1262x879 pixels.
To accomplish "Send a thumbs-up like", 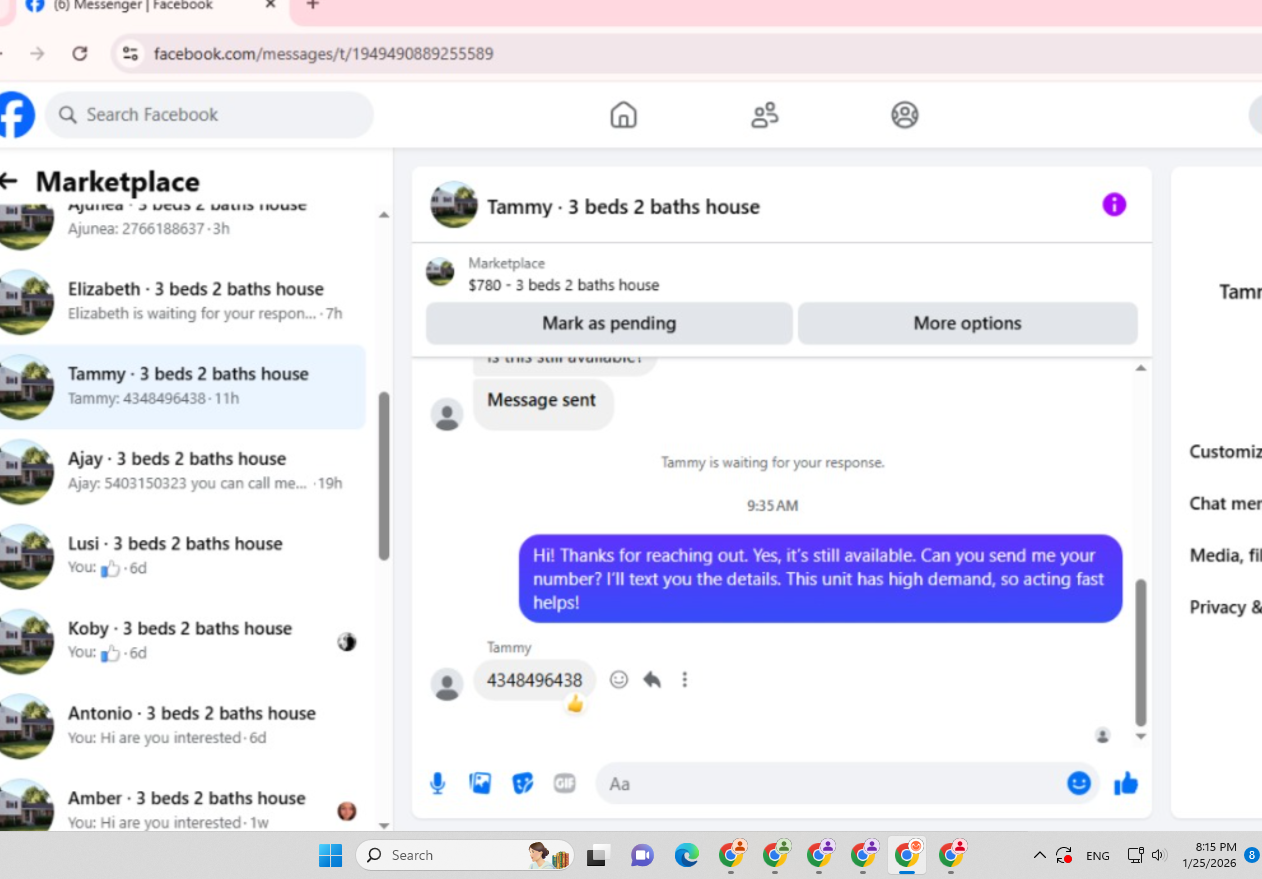I will [x=1126, y=783].
